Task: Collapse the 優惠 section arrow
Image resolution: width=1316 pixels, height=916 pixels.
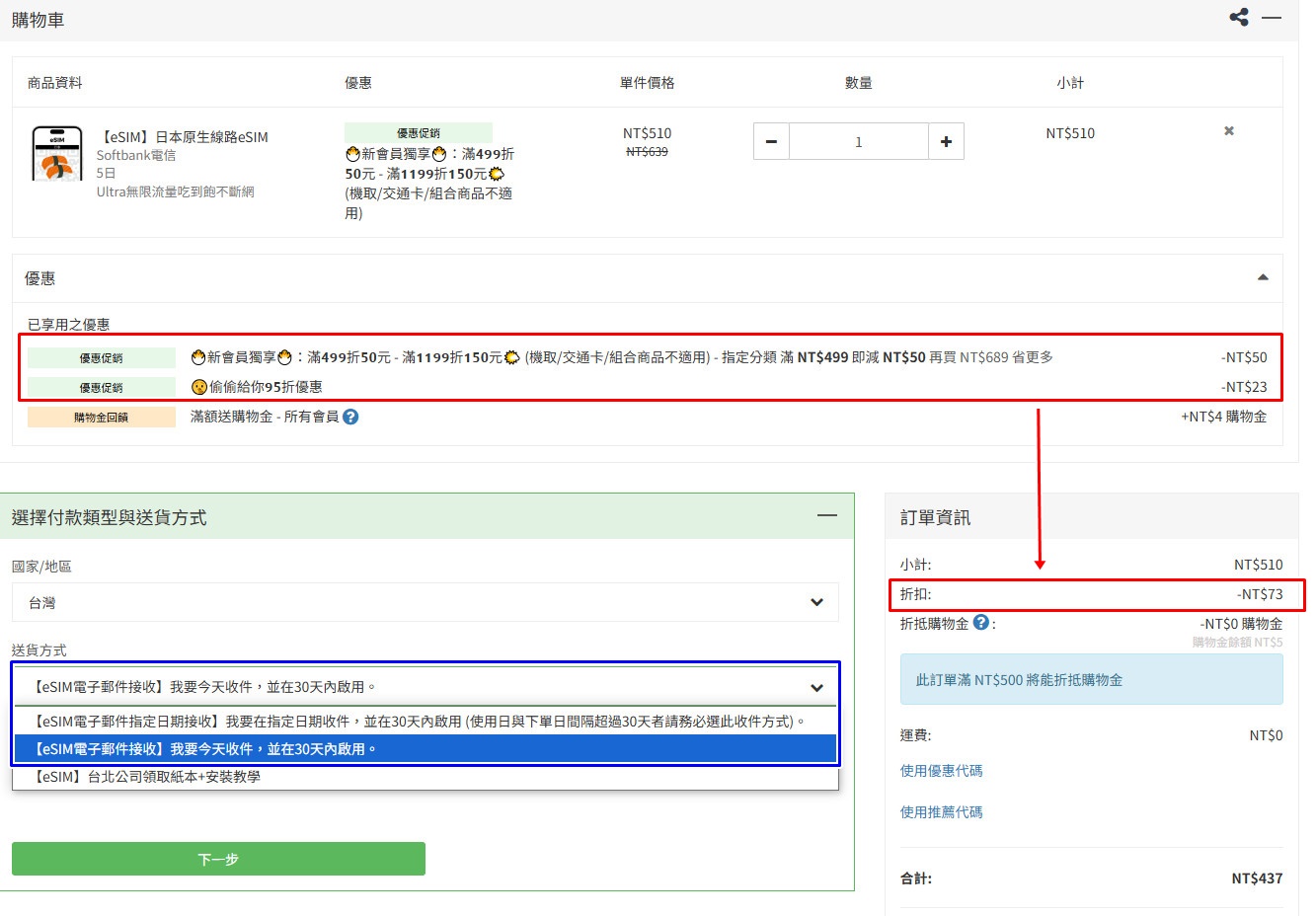Action: [x=1263, y=277]
